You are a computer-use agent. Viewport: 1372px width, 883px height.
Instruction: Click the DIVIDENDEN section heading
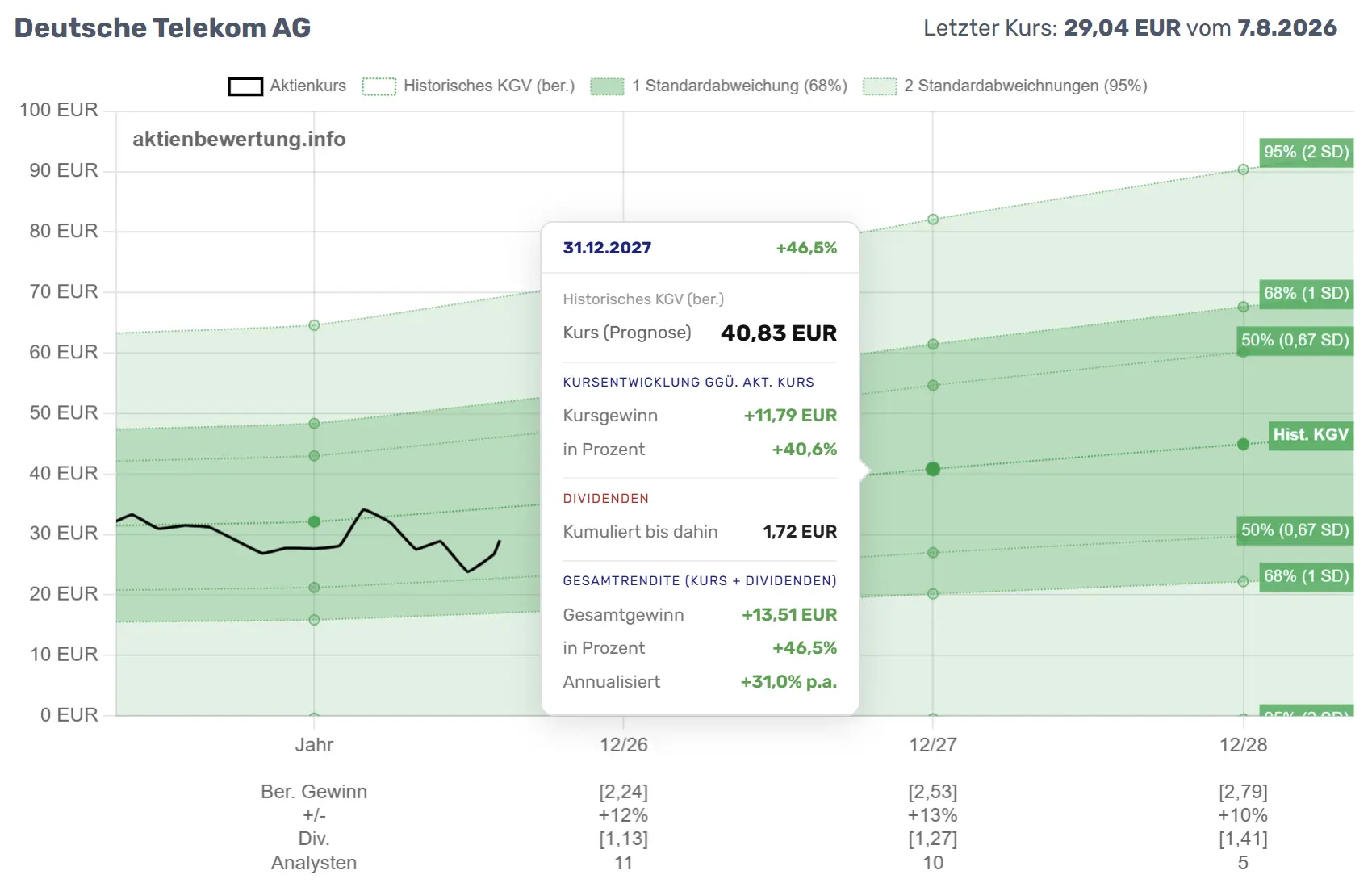pos(606,499)
